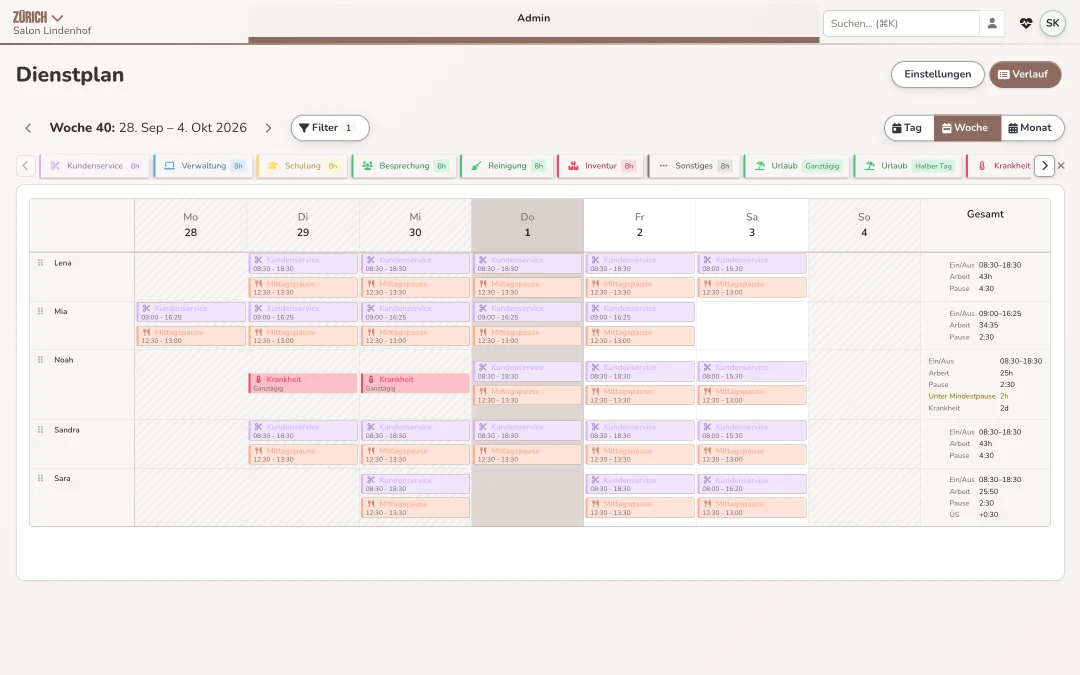The width and height of the screenshot is (1080, 675).
Task: Open the Zürich location dropdown
Action: (38, 17)
